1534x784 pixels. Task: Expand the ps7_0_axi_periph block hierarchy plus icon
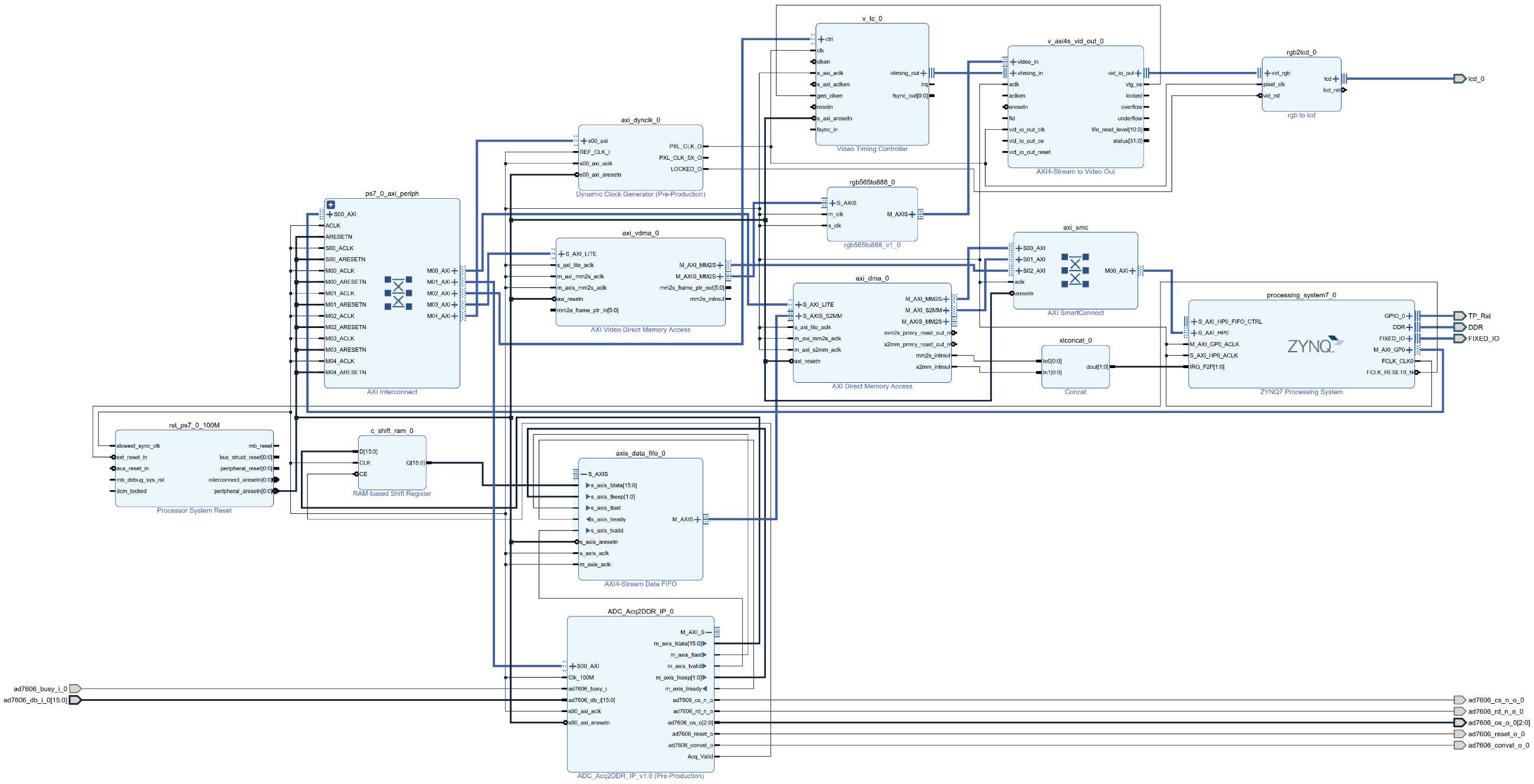point(330,205)
